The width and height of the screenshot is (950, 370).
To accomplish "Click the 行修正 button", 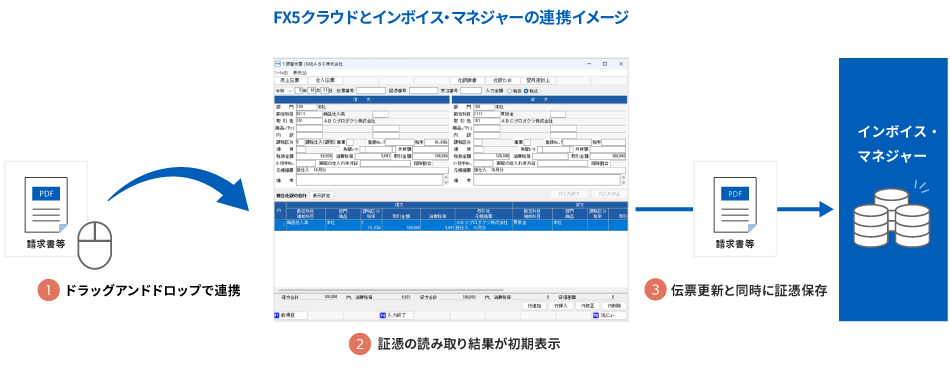I will (588, 306).
